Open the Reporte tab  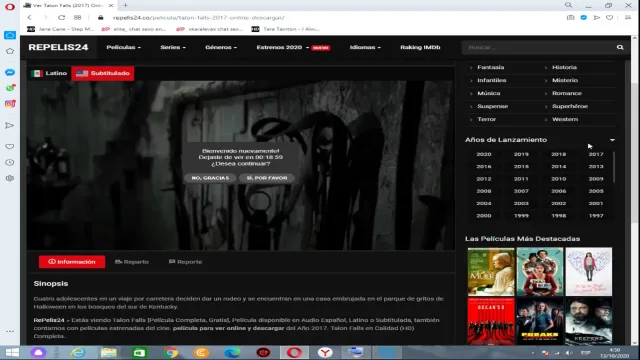tap(185, 262)
